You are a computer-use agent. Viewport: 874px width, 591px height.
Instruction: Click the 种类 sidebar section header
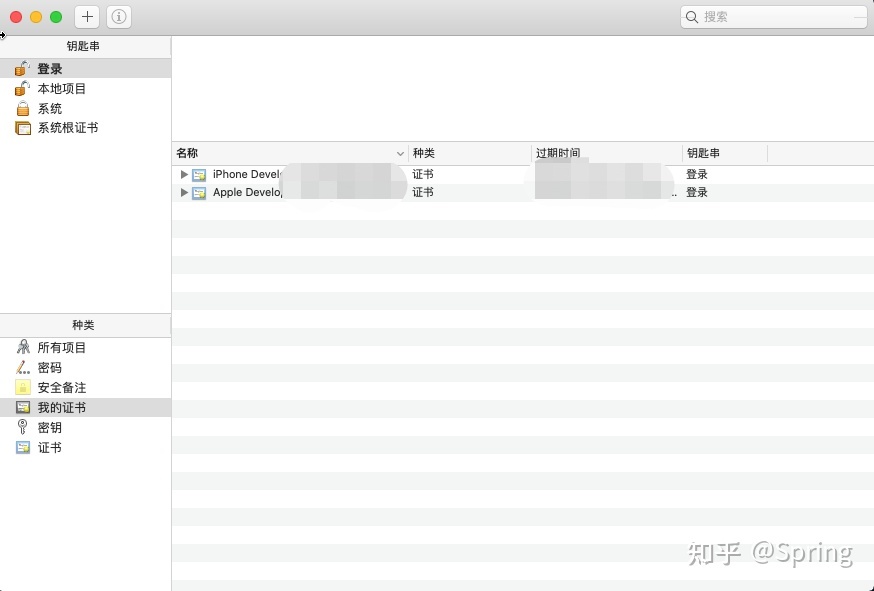coord(84,325)
